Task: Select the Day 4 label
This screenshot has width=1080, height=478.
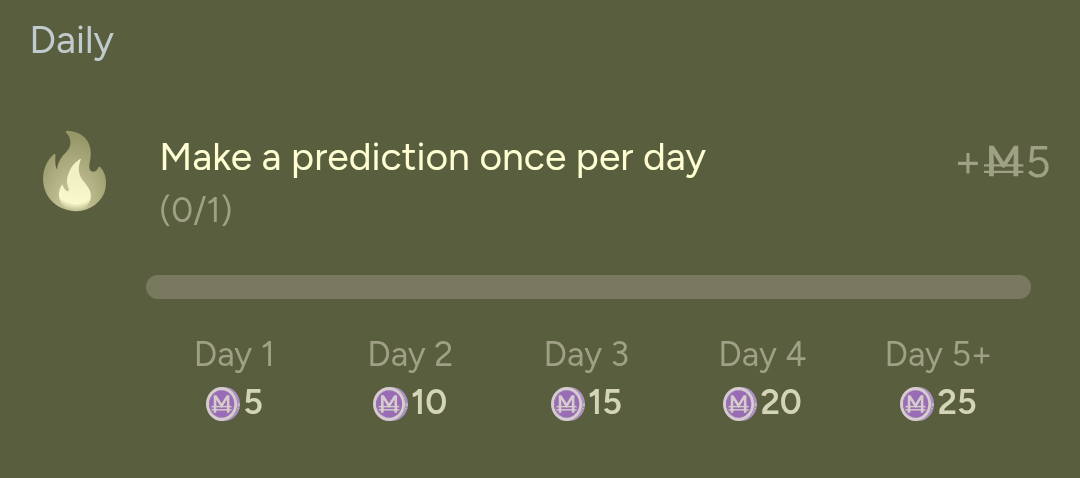Action: click(x=762, y=354)
